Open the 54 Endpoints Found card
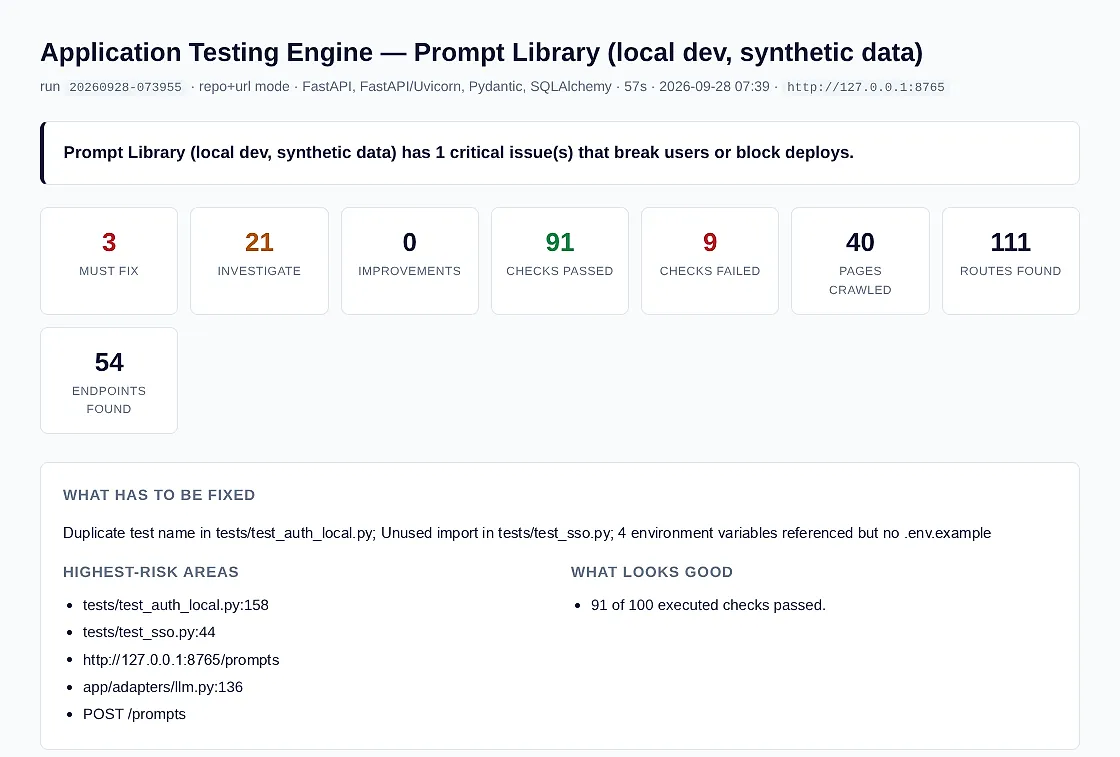 point(109,381)
